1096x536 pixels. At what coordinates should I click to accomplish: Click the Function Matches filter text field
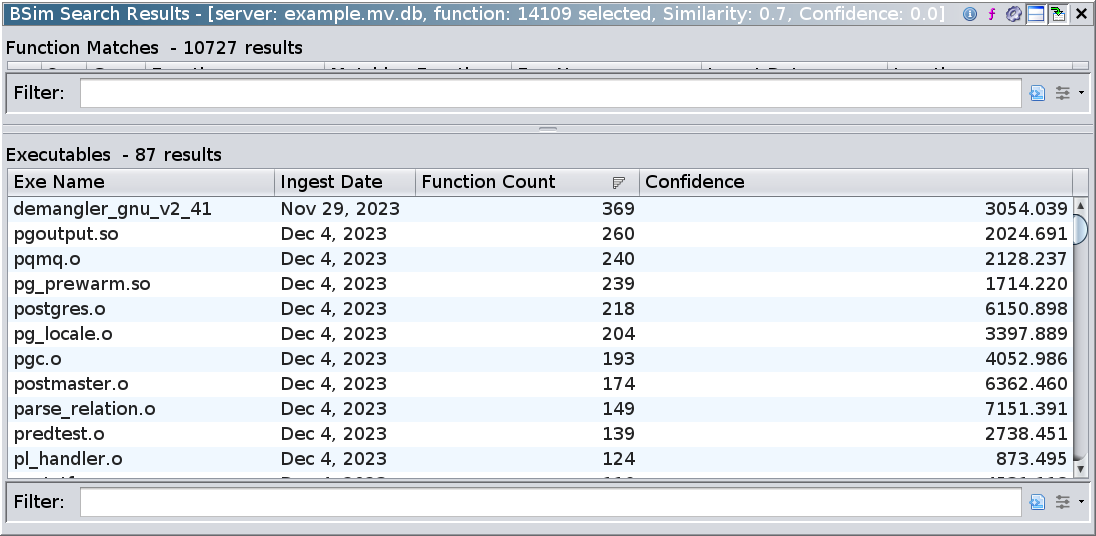pyautogui.click(x=550, y=93)
